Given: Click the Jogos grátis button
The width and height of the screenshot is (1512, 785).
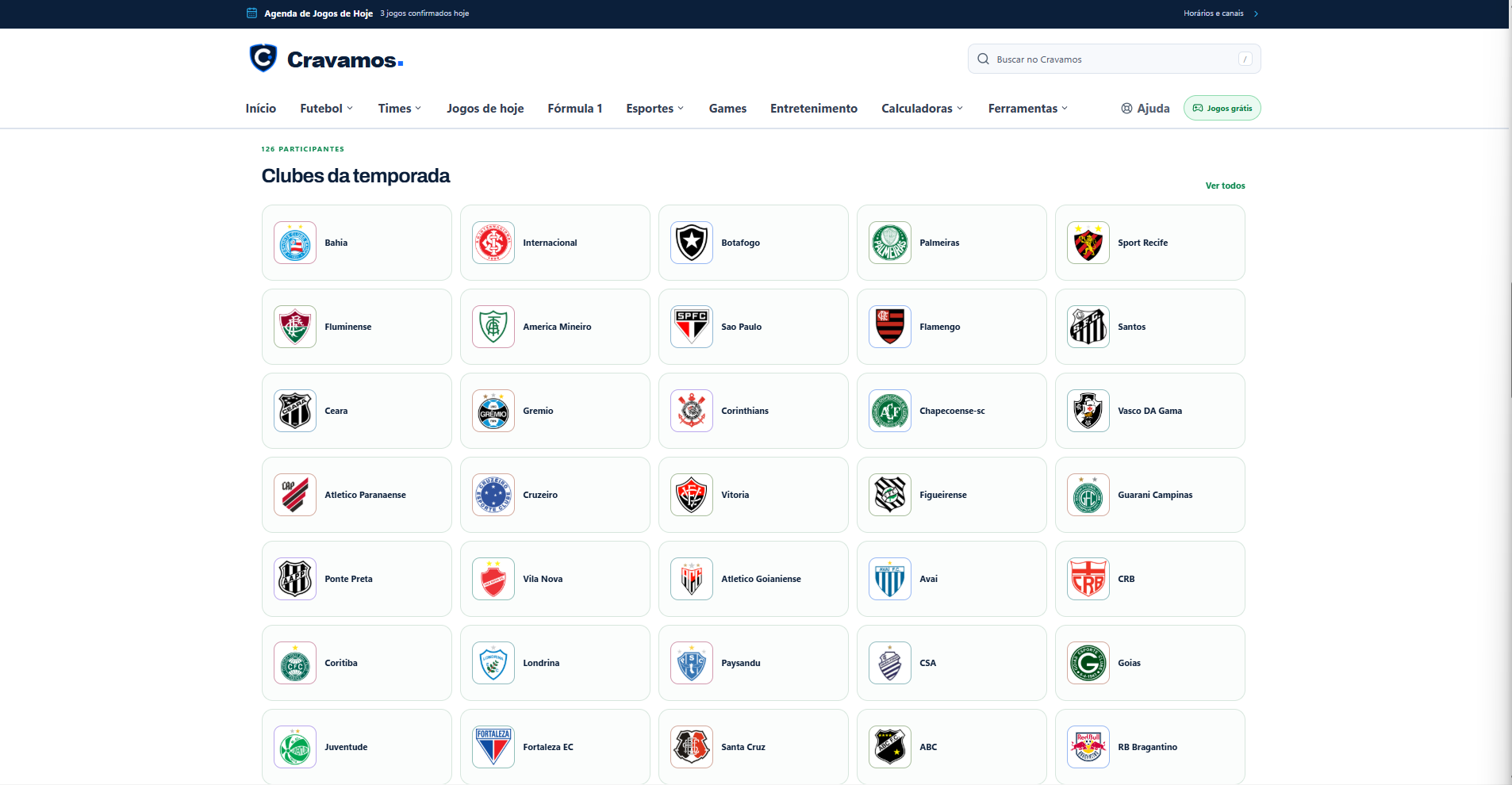Looking at the screenshot, I should point(1222,108).
